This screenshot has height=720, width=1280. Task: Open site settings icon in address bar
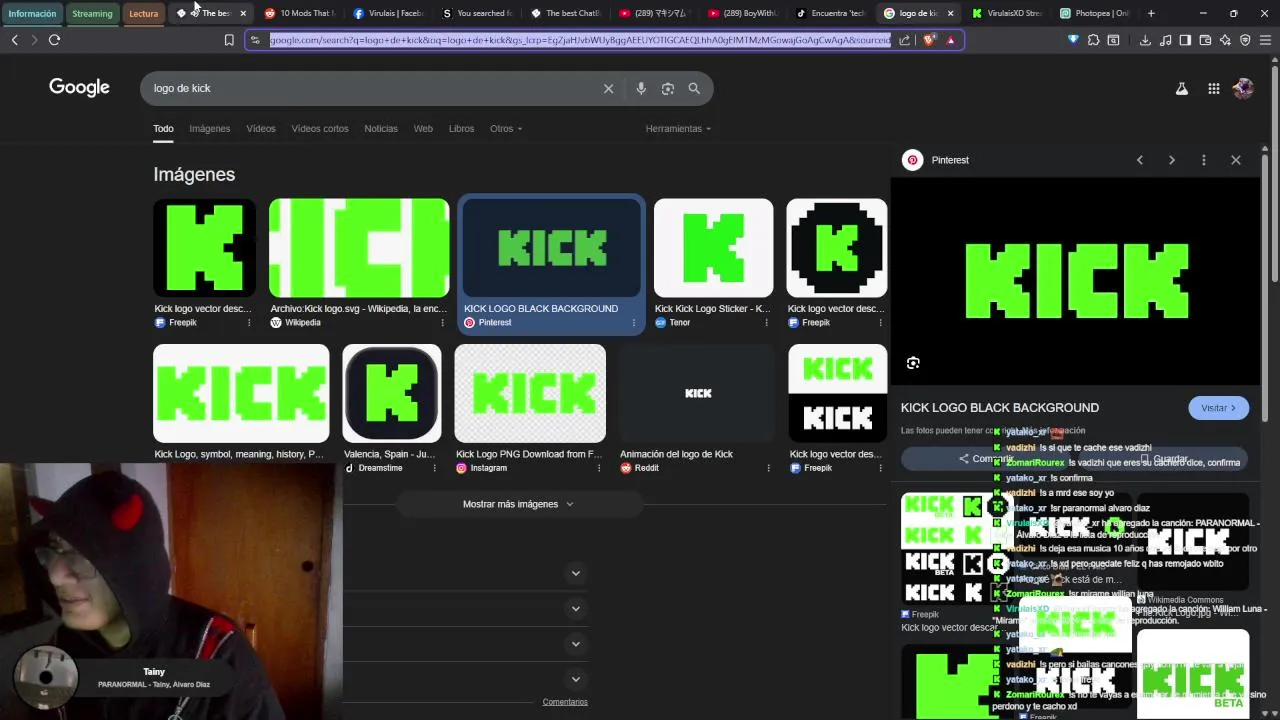[x=255, y=40]
